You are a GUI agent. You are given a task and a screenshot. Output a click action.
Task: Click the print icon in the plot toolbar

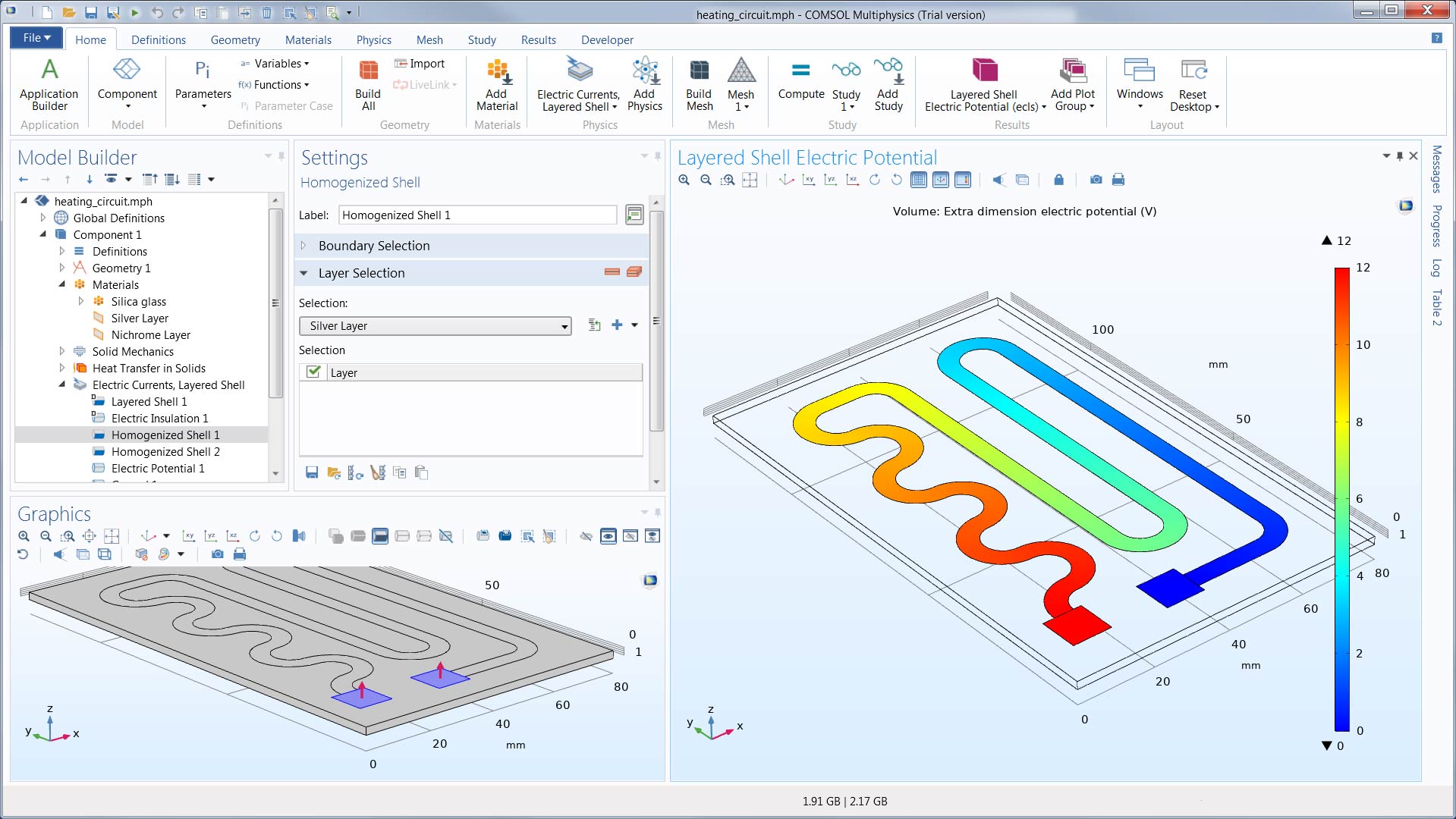click(x=1118, y=180)
